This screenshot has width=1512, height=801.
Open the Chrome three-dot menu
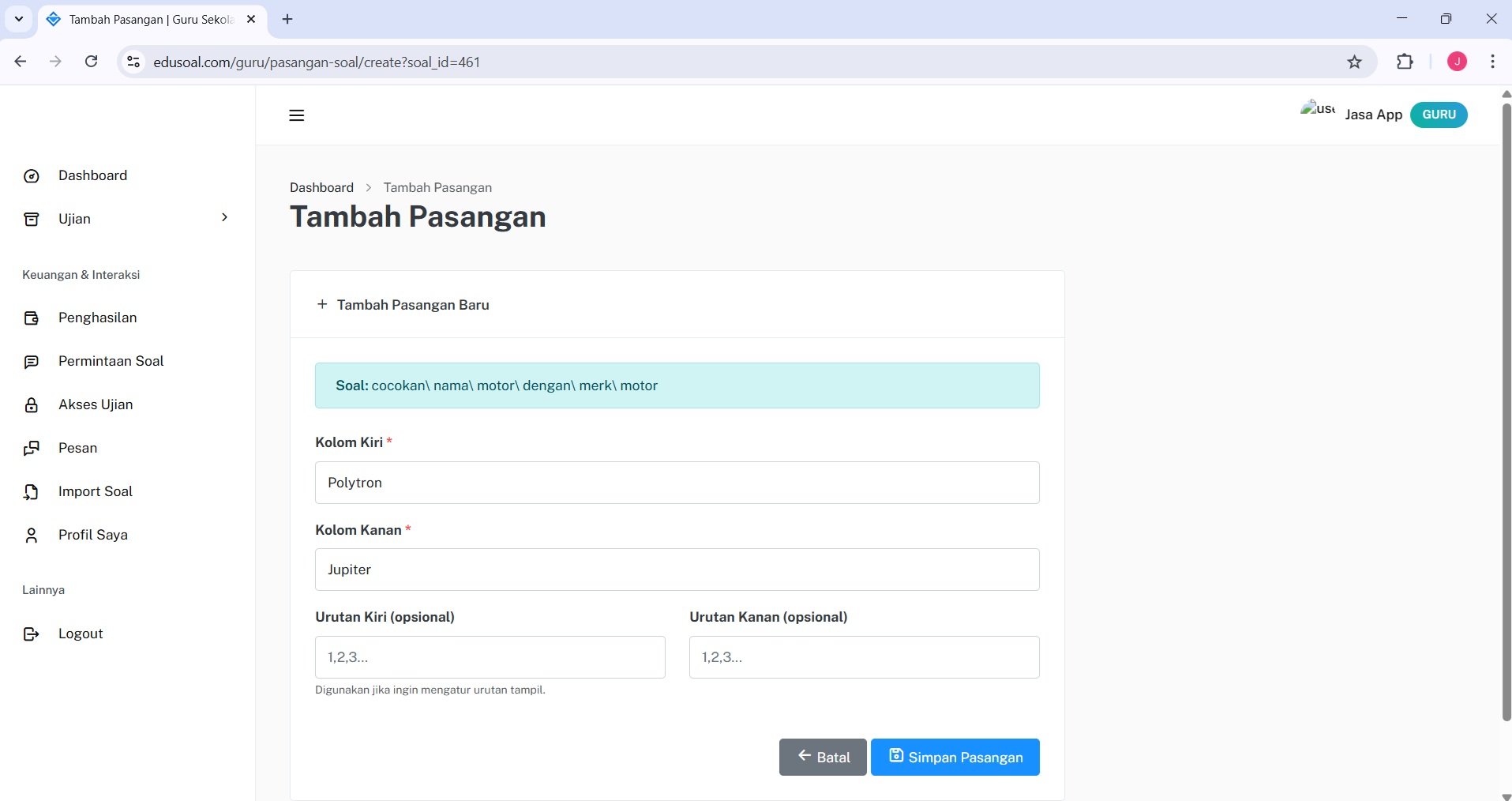pyautogui.click(x=1493, y=62)
